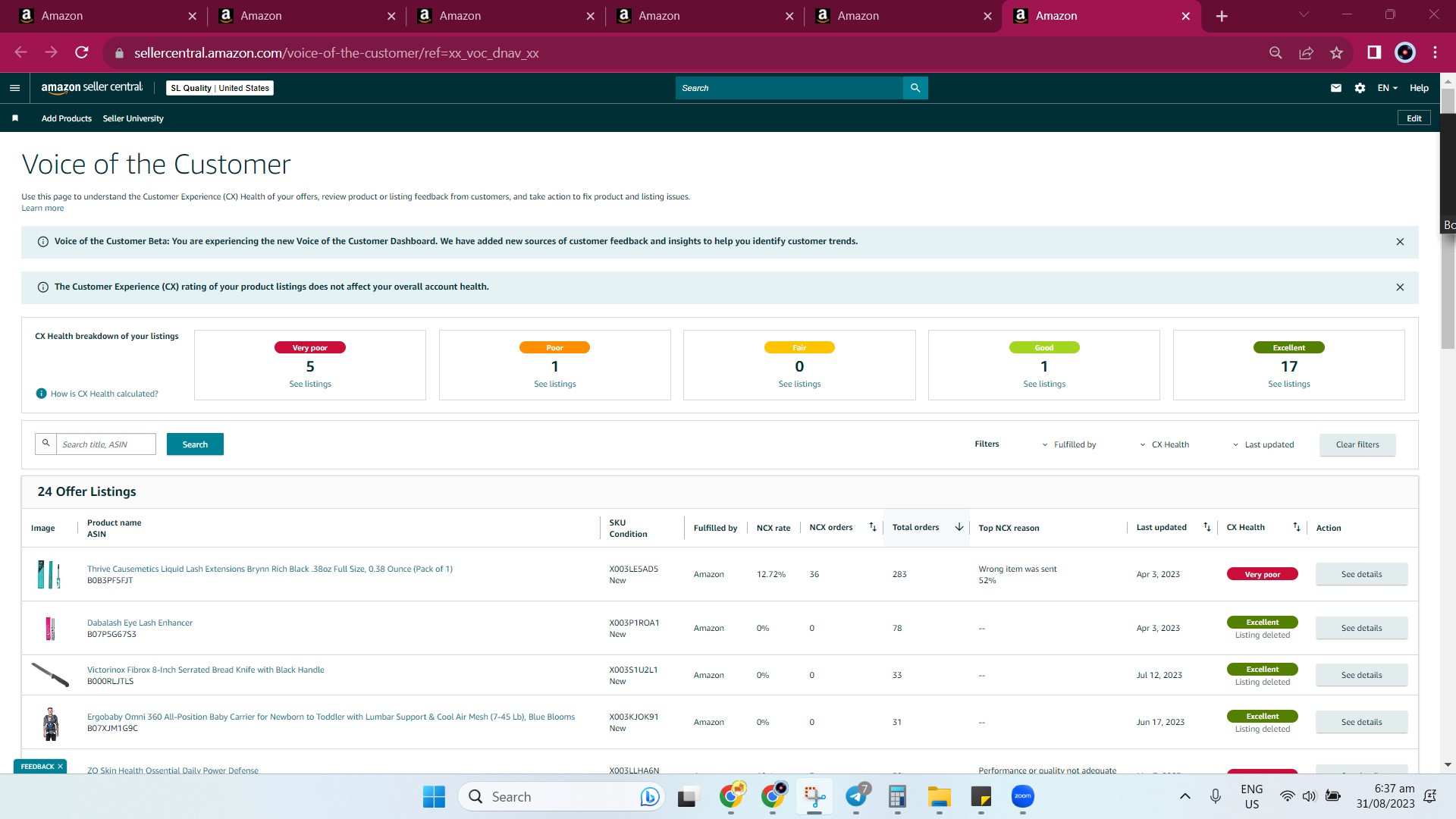Click the Clear filters button
The height and width of the screenshot is (819, 1456).
1357,444
